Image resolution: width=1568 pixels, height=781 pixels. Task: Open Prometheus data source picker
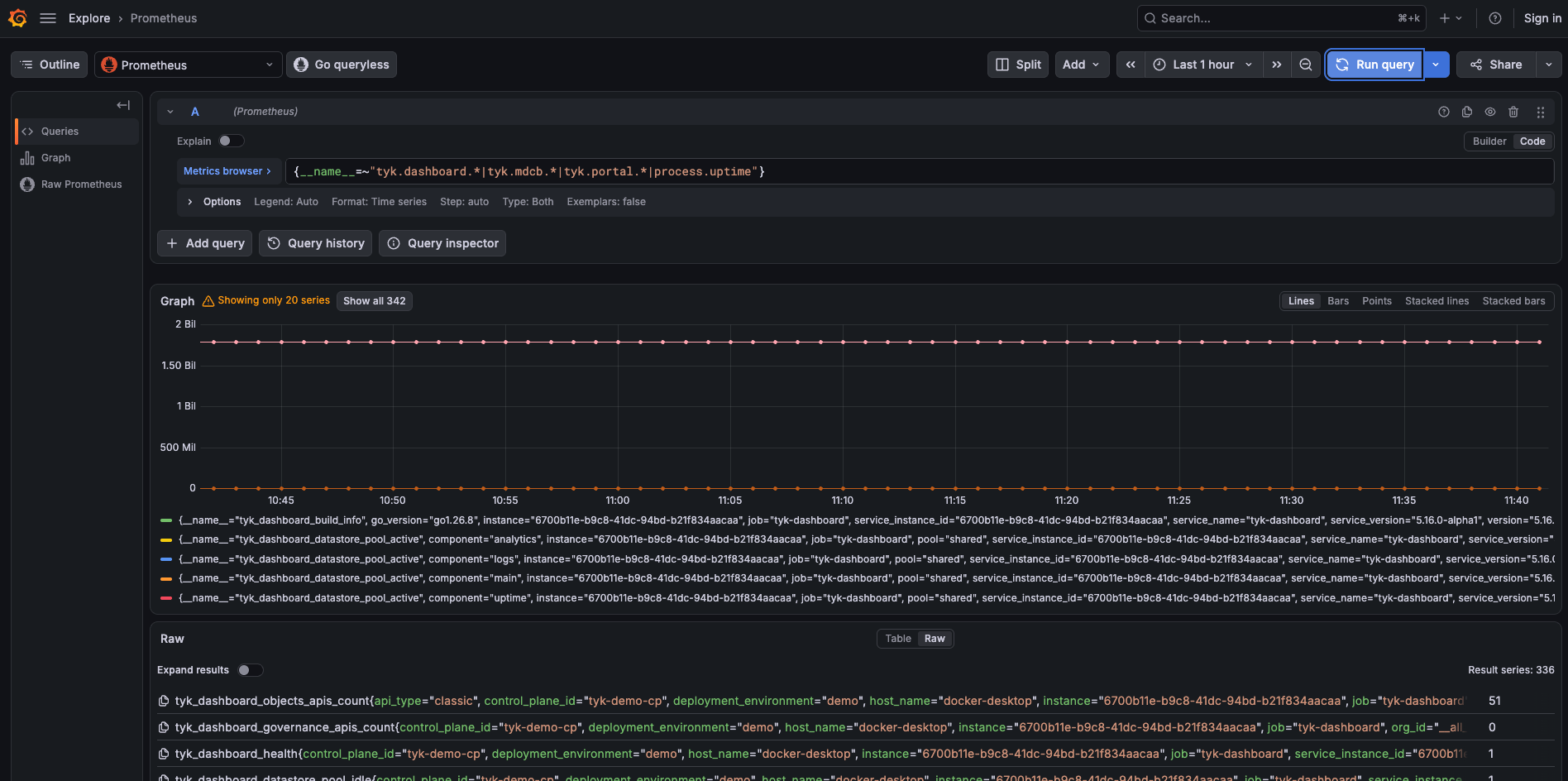(x=189, y=65)
